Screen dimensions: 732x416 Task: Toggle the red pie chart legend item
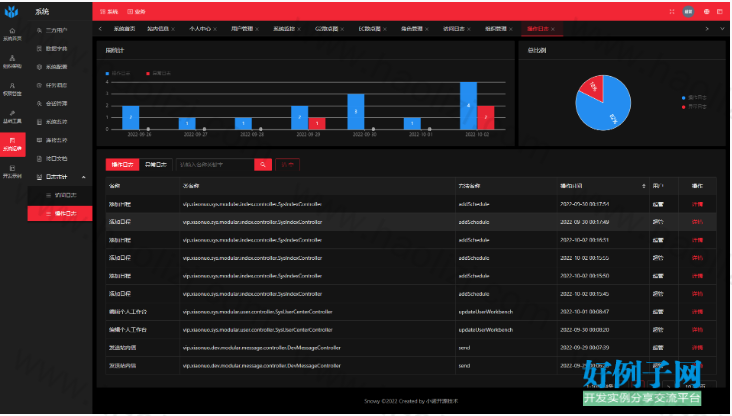(x=694, y=107)
